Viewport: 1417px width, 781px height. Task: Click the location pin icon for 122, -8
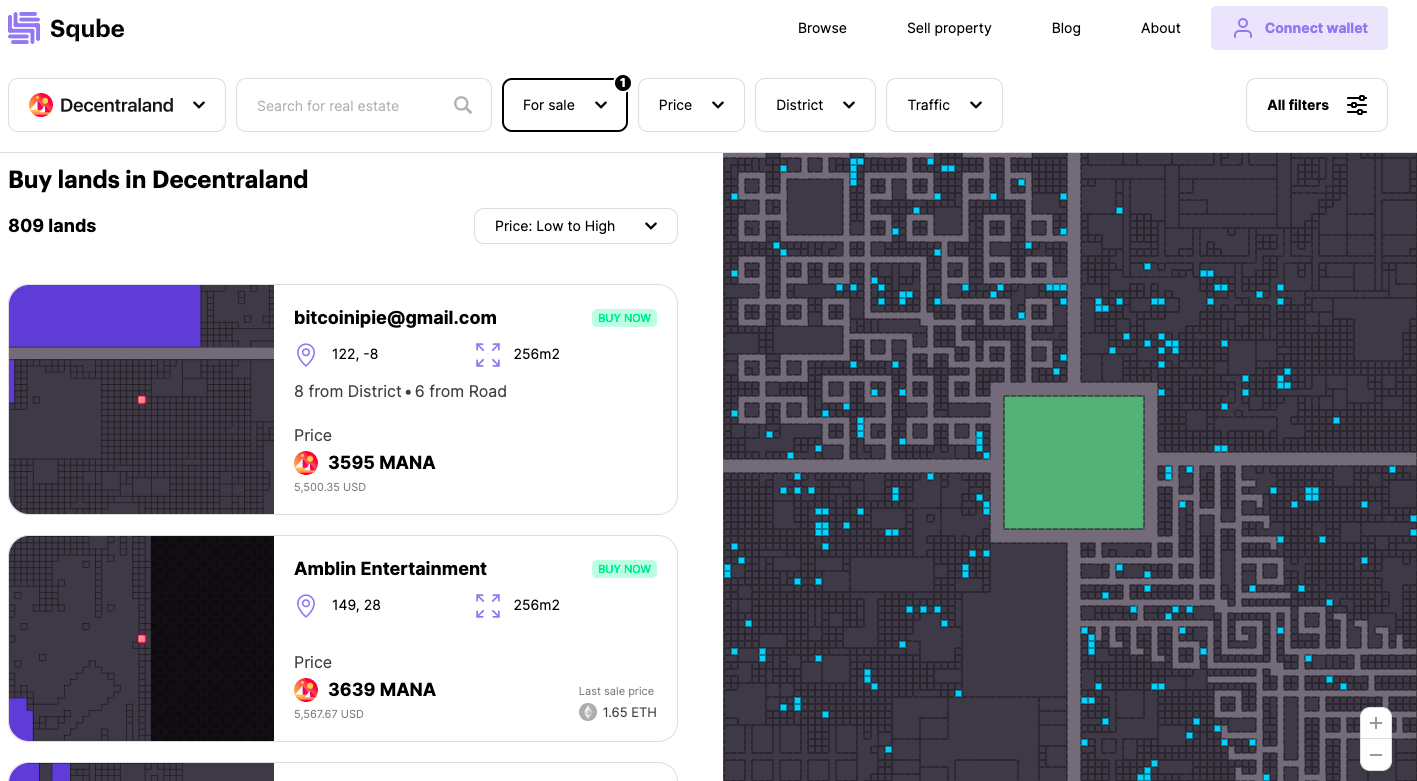pos(306,354)
